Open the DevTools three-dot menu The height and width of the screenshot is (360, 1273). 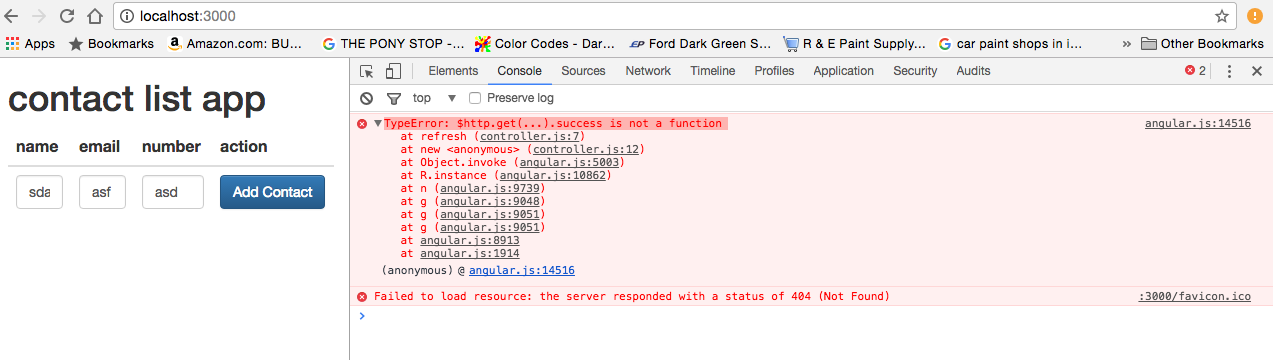[1230, 71]
